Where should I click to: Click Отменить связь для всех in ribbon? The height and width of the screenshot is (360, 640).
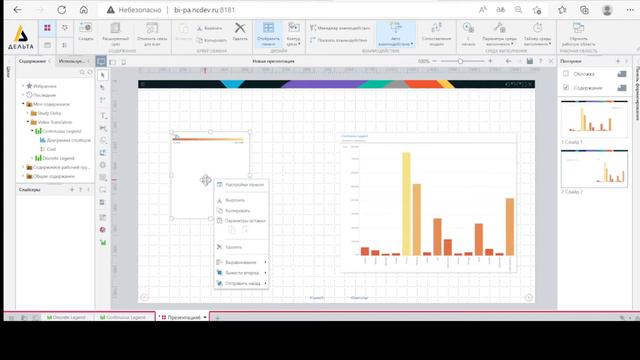152,33
